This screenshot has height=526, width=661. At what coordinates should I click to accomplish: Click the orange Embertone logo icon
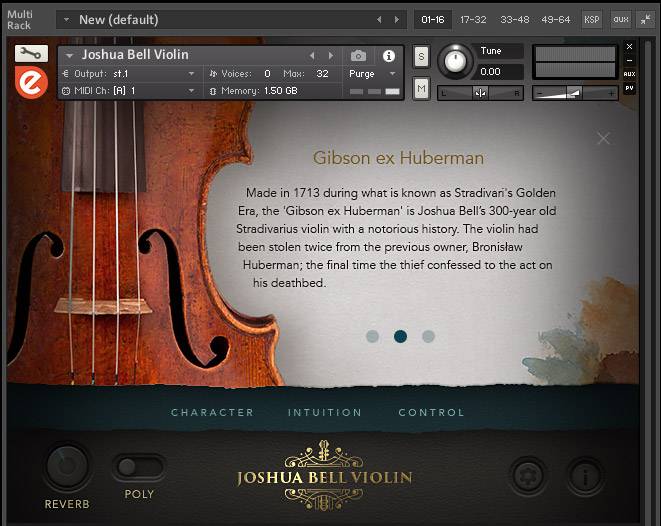coord(32,83)
